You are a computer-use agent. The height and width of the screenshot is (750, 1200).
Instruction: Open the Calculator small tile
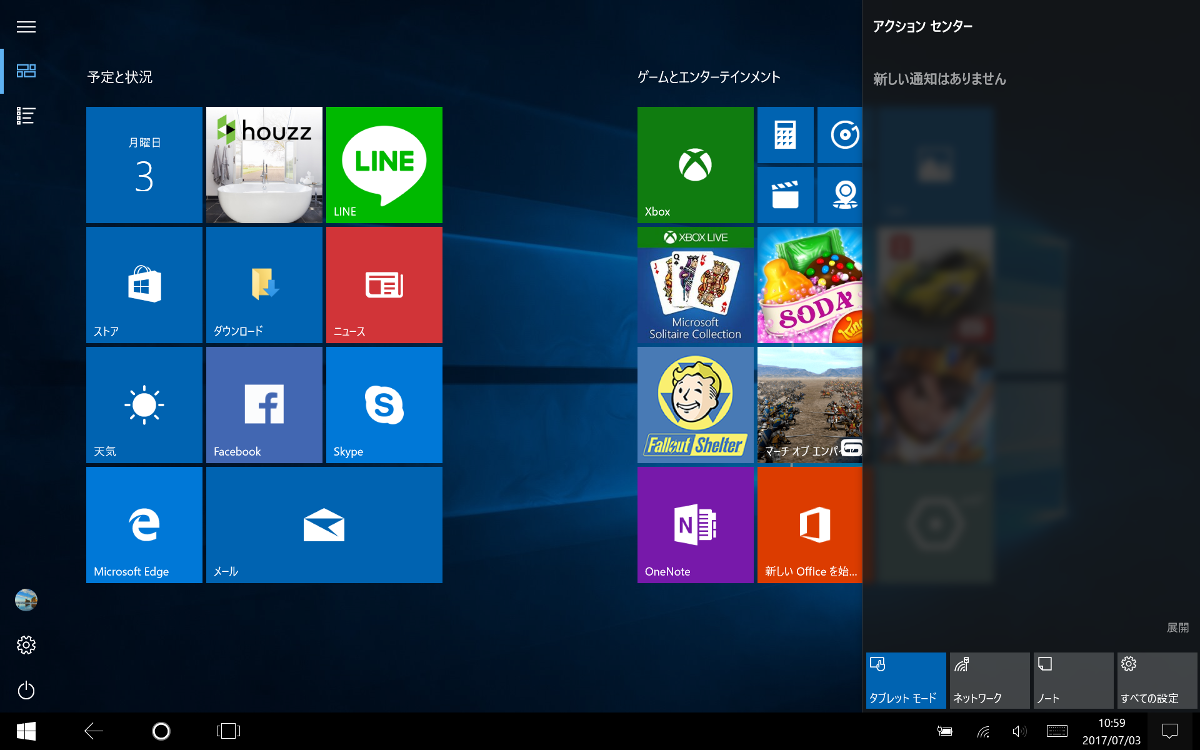click(x=785, y=135)
